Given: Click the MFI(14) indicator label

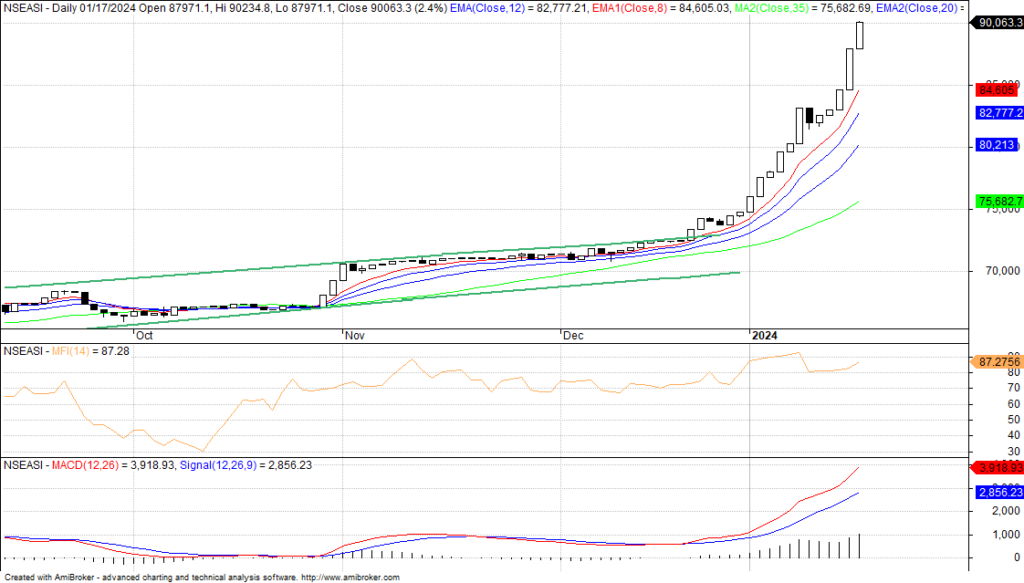Looking at the screenshot, I should pyautogui.click(x=73, y=352).
